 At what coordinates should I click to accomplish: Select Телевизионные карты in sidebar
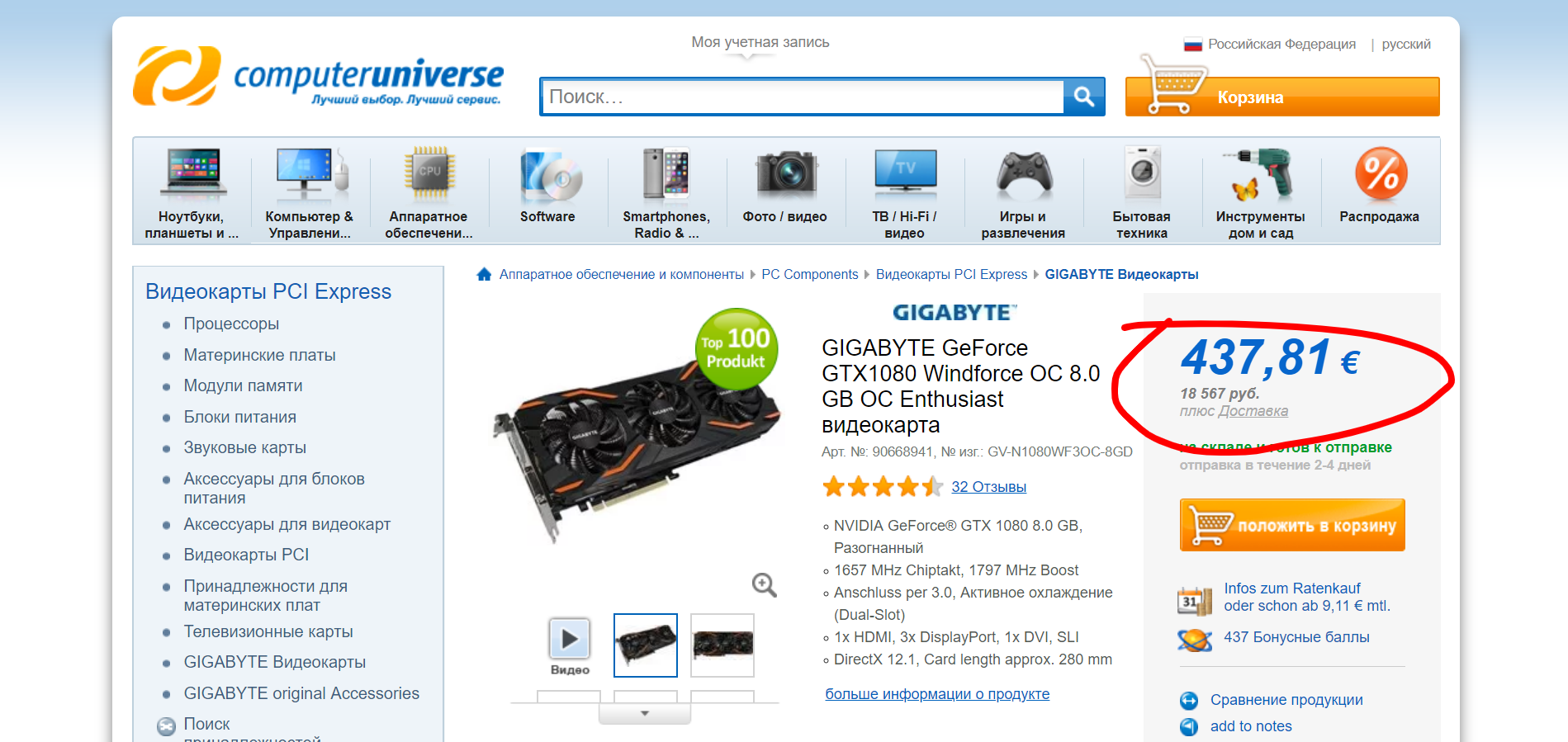coord(268,631)
